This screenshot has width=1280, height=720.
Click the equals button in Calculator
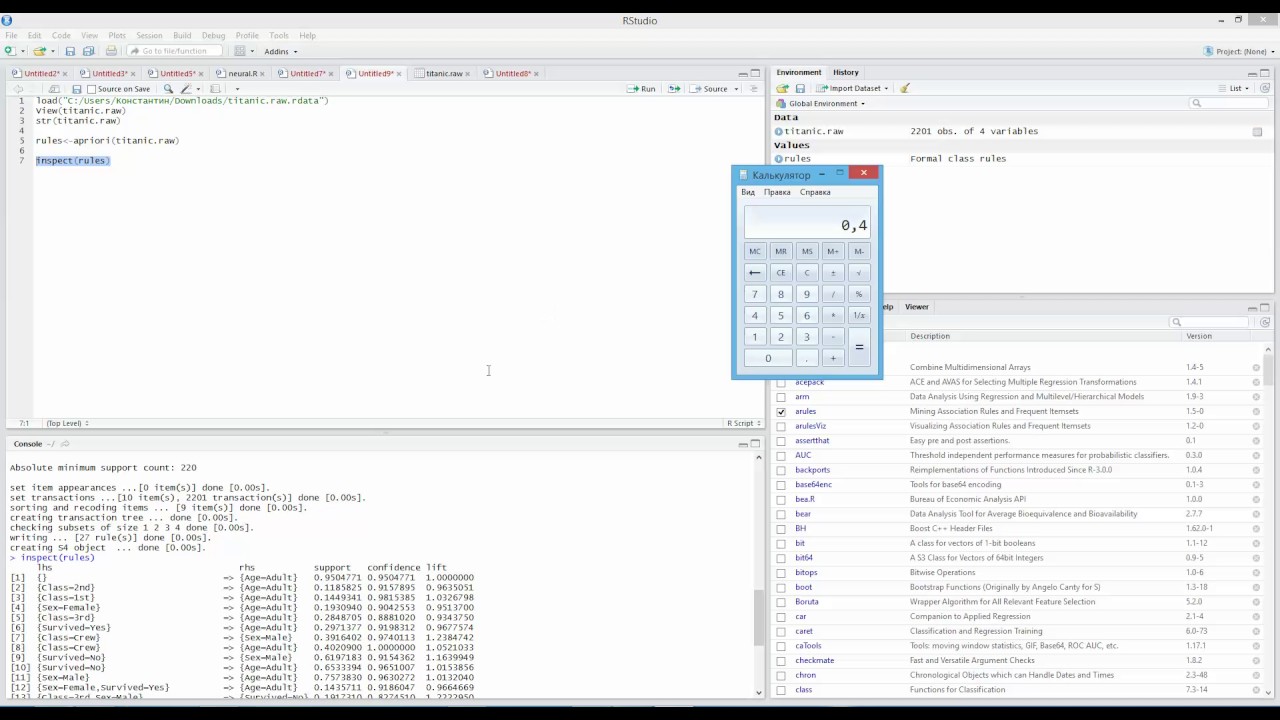(859, 347)
